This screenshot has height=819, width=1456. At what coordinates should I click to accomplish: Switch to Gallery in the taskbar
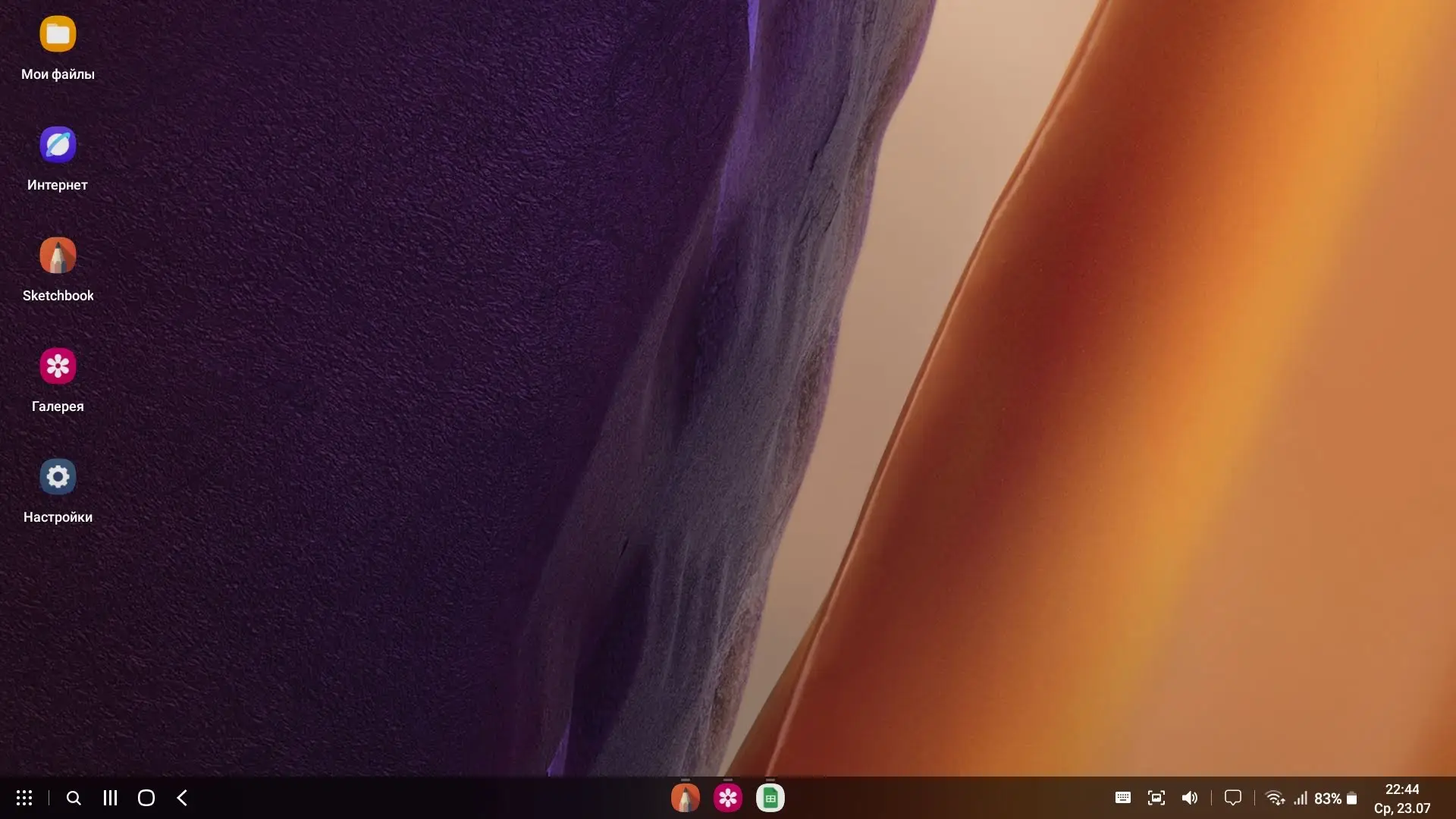(x=727, y=798)
